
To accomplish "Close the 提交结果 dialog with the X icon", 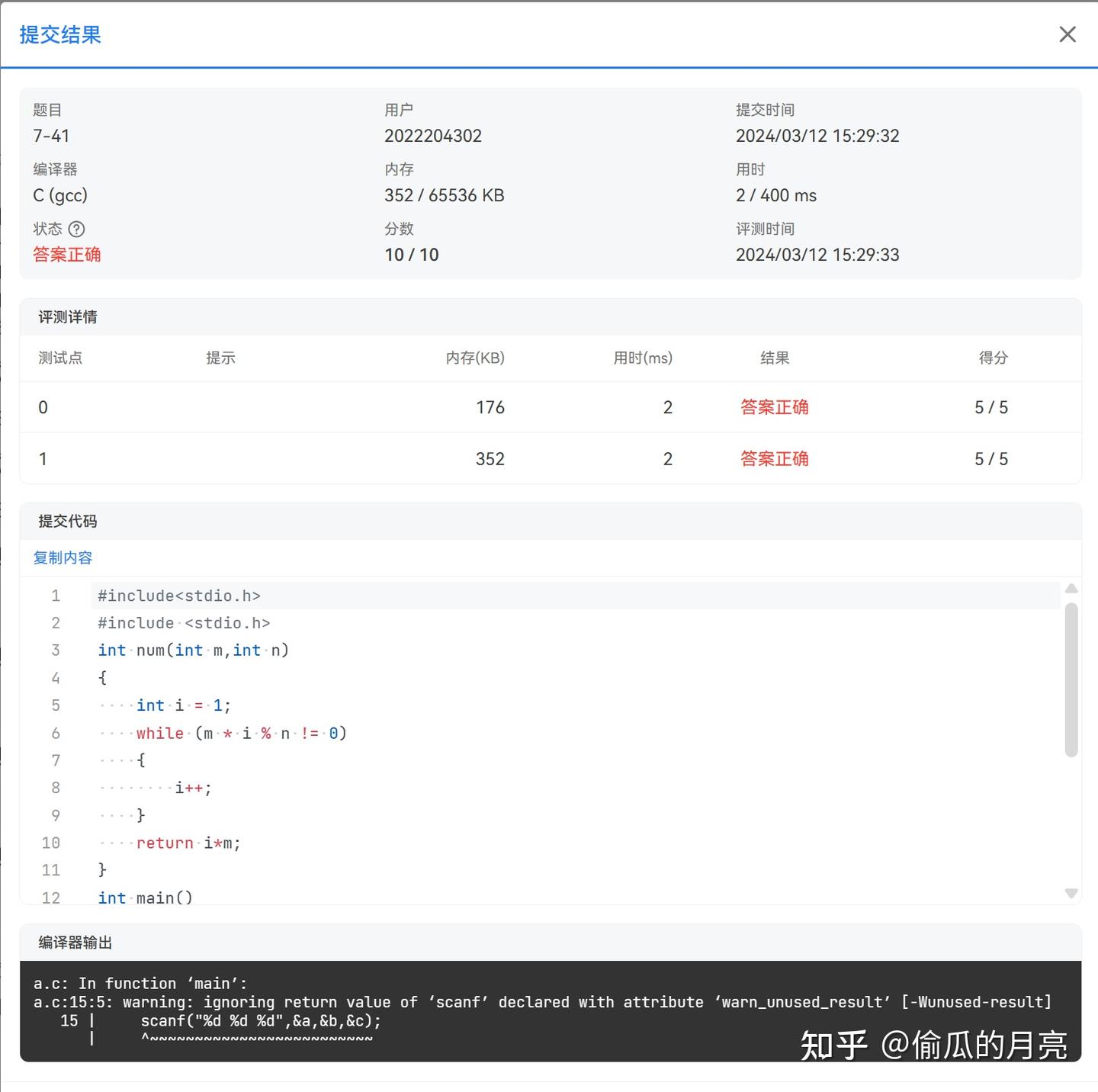I will coord(1067,34).
